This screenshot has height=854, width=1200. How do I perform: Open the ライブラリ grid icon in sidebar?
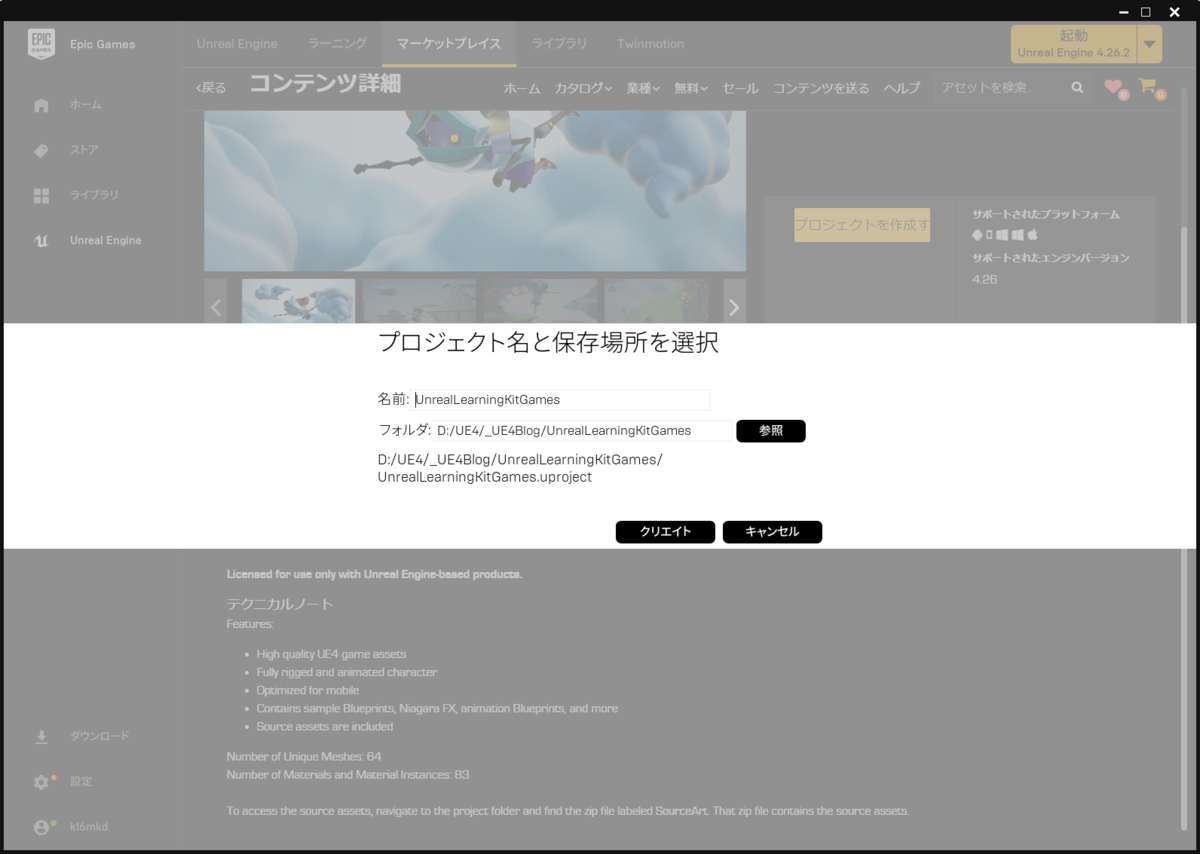(41, 196)
